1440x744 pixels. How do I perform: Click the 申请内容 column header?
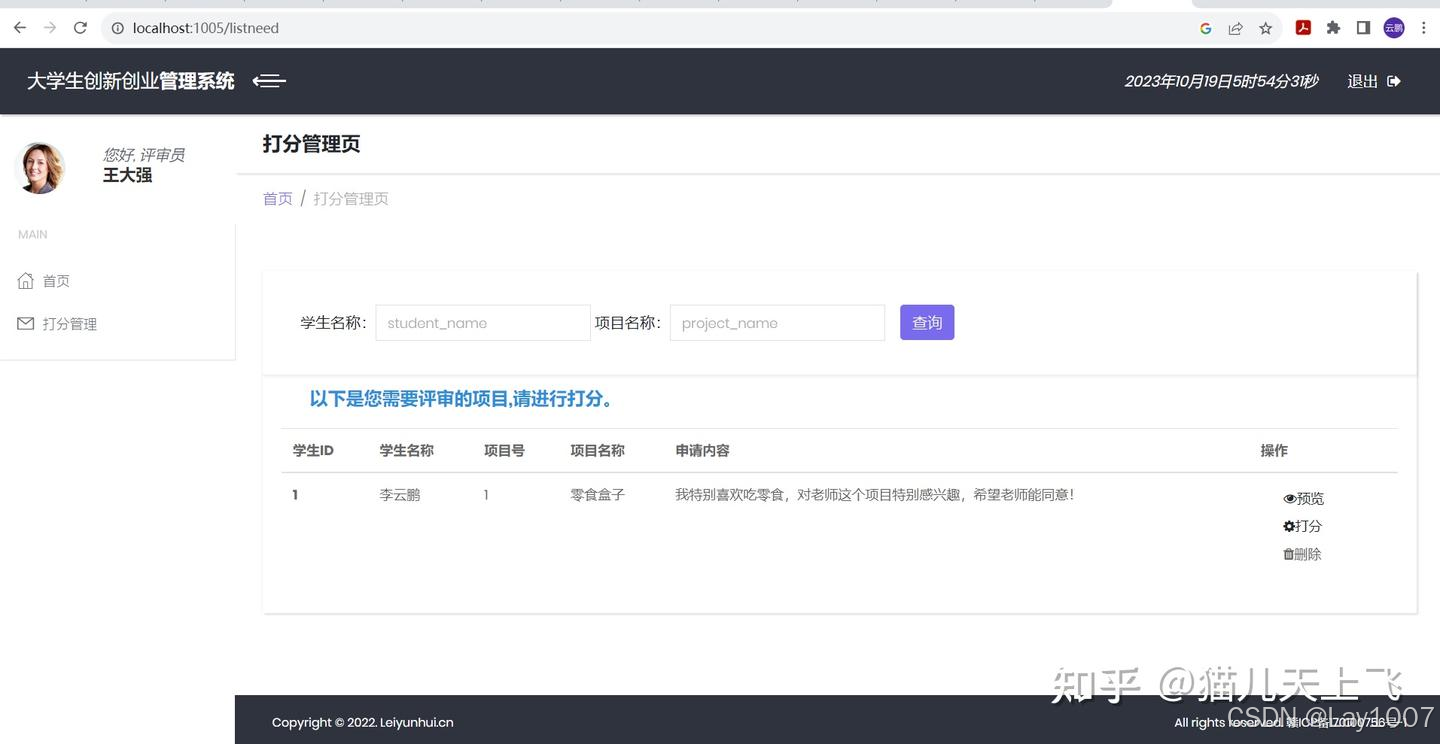[702, 451]
